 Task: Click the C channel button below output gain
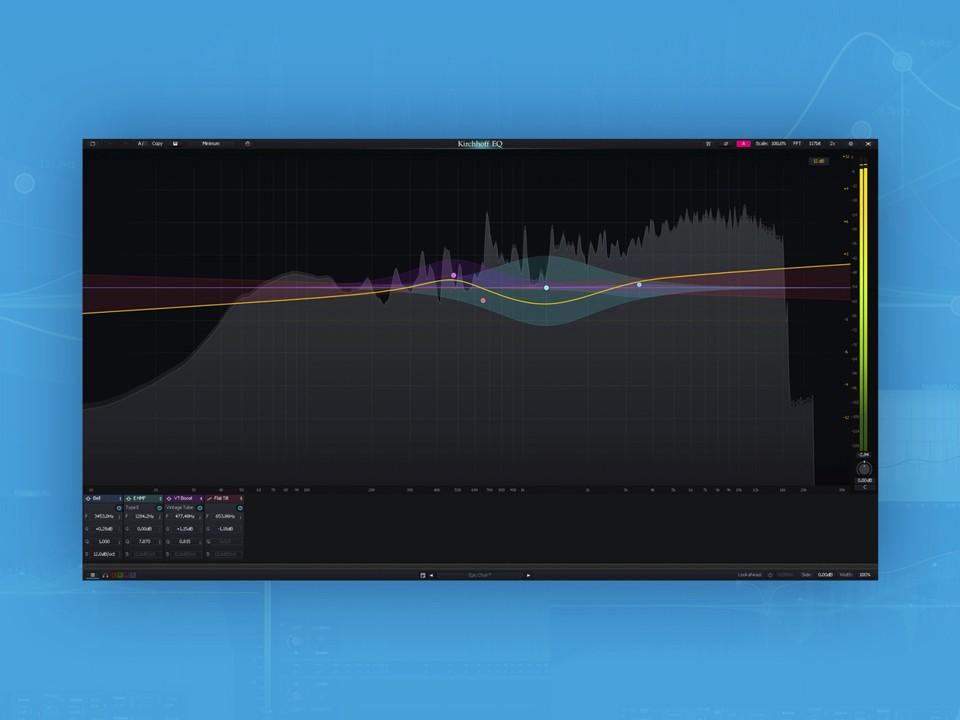[864, 487]
